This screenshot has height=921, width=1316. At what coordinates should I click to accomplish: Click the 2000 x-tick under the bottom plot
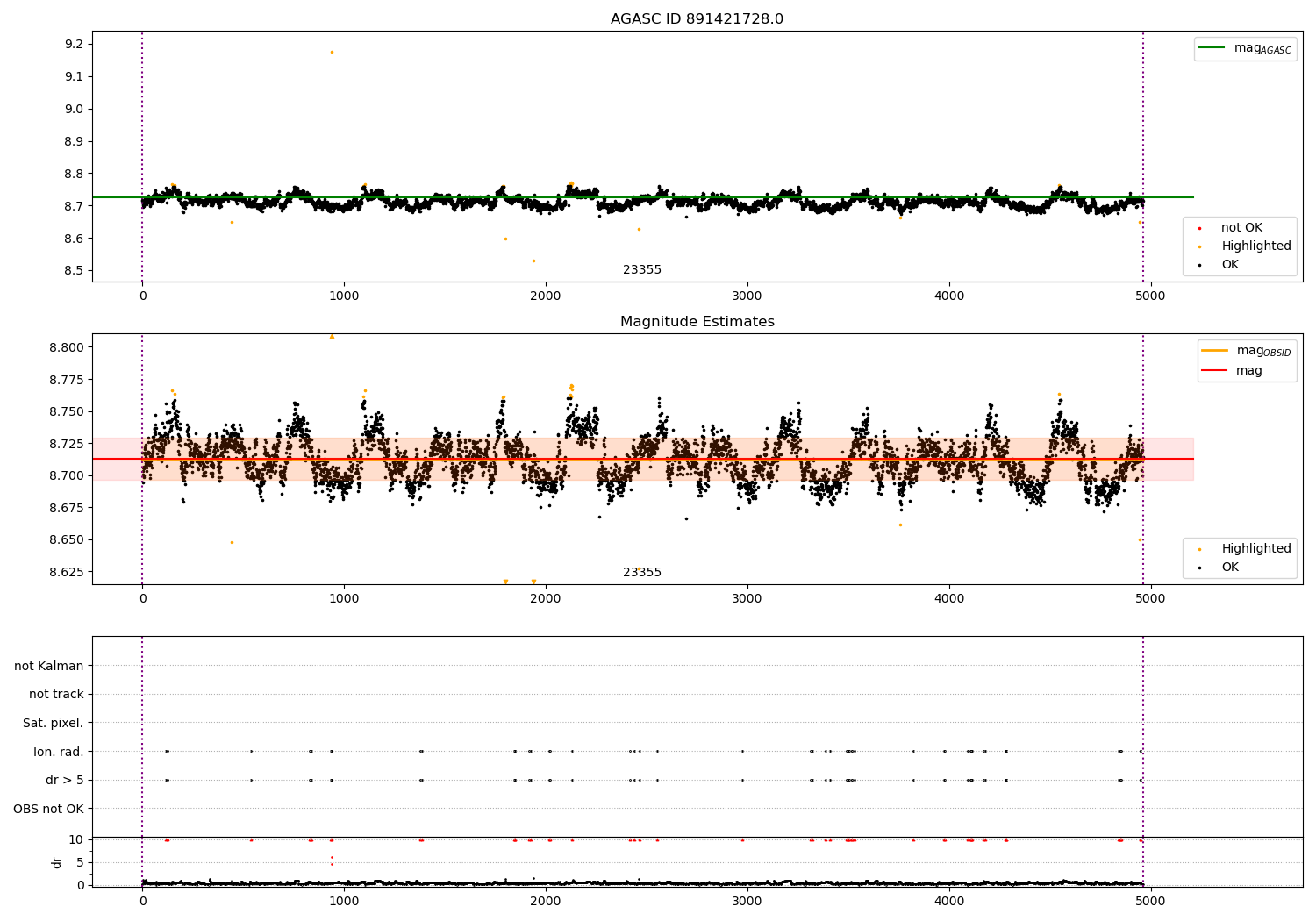click(546, 901)
